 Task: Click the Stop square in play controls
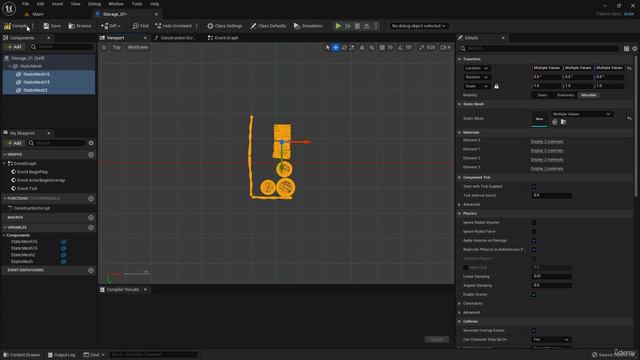coord(357,26)
